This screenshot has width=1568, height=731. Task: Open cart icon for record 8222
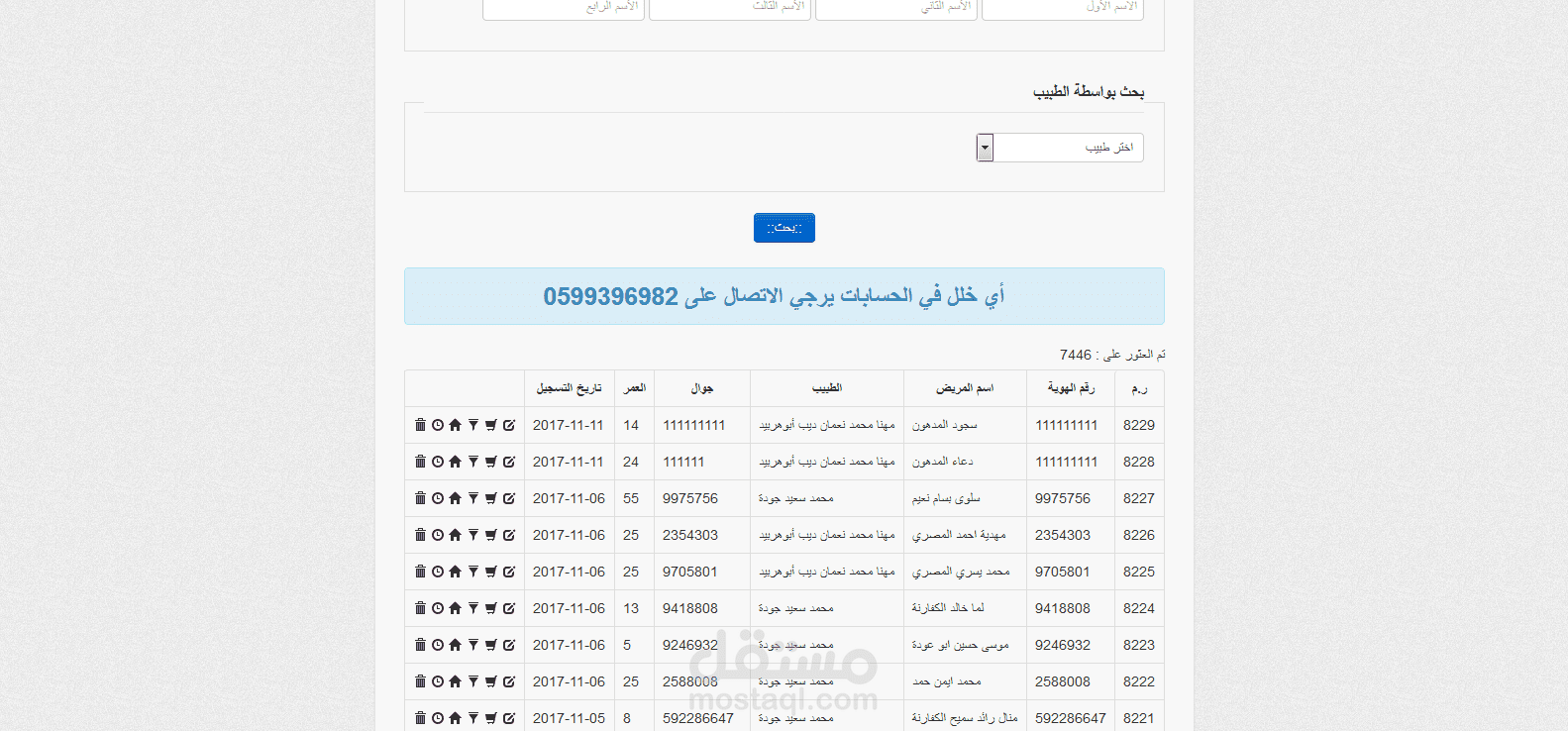pyautogui.click(x=491, y=681)
